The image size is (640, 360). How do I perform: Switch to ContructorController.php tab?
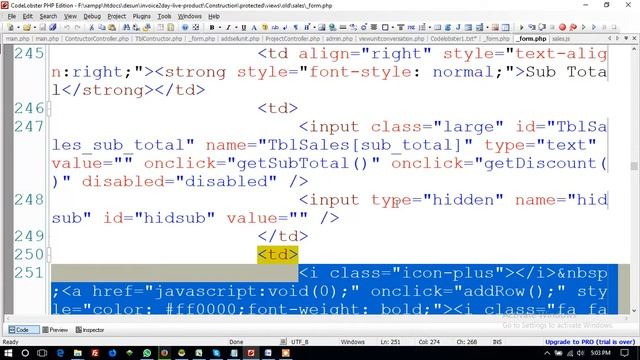click(x=97, y=39)
